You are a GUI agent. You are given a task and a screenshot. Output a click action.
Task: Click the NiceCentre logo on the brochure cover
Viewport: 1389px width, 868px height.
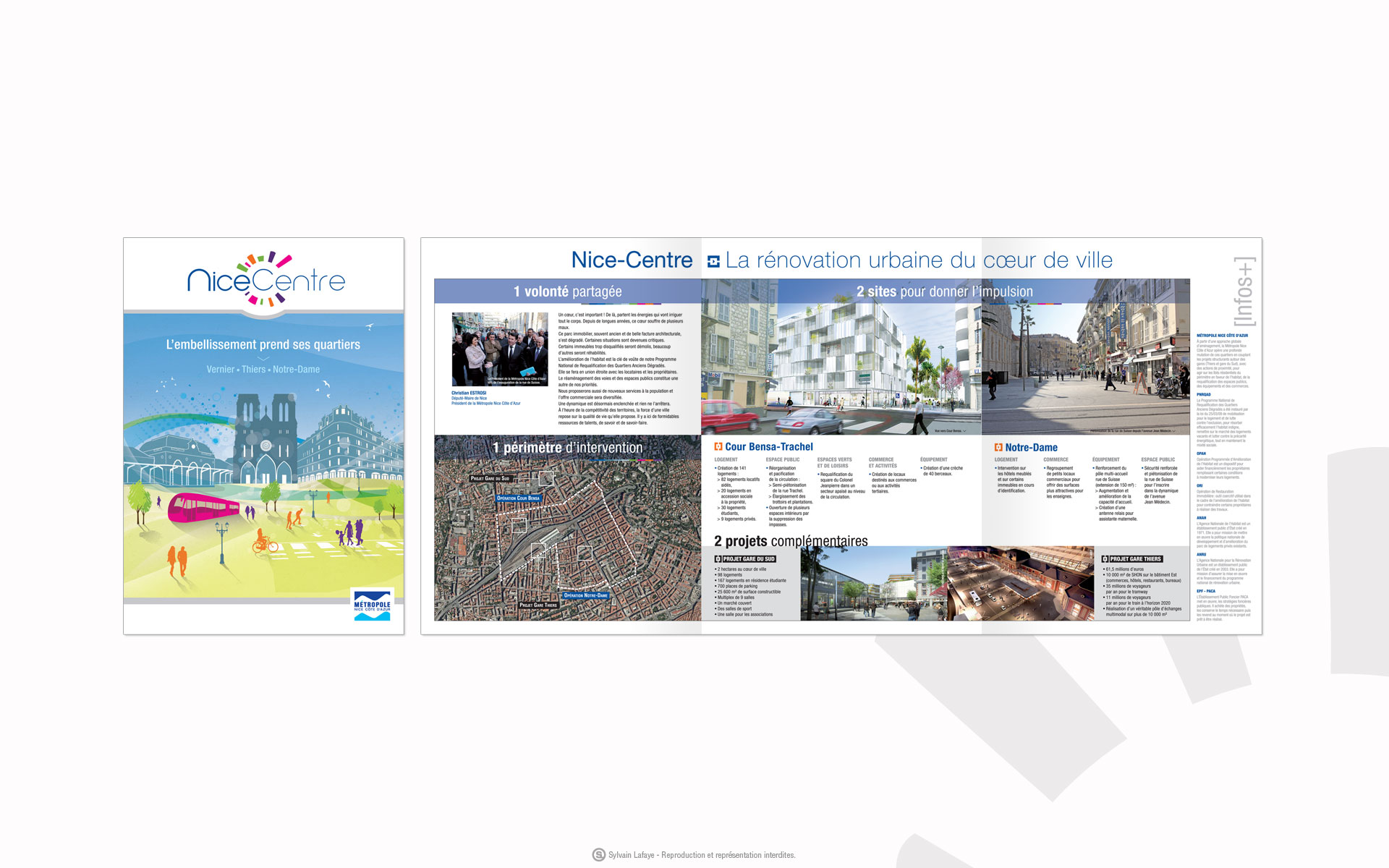coord(266,279)
